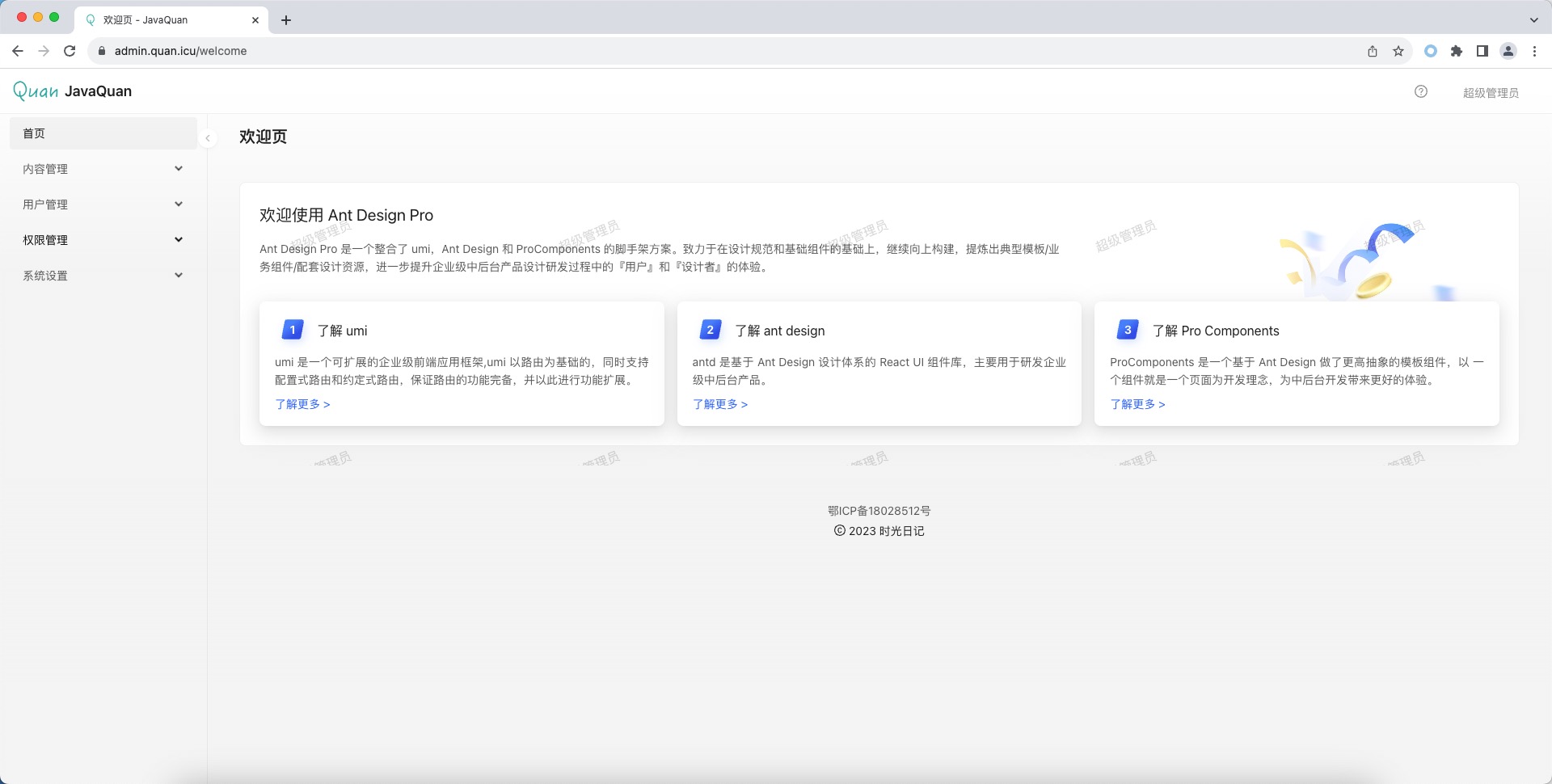Open the browser extensions puzzle icon
Screen dimensions: 1552x784
(1456, 51)
